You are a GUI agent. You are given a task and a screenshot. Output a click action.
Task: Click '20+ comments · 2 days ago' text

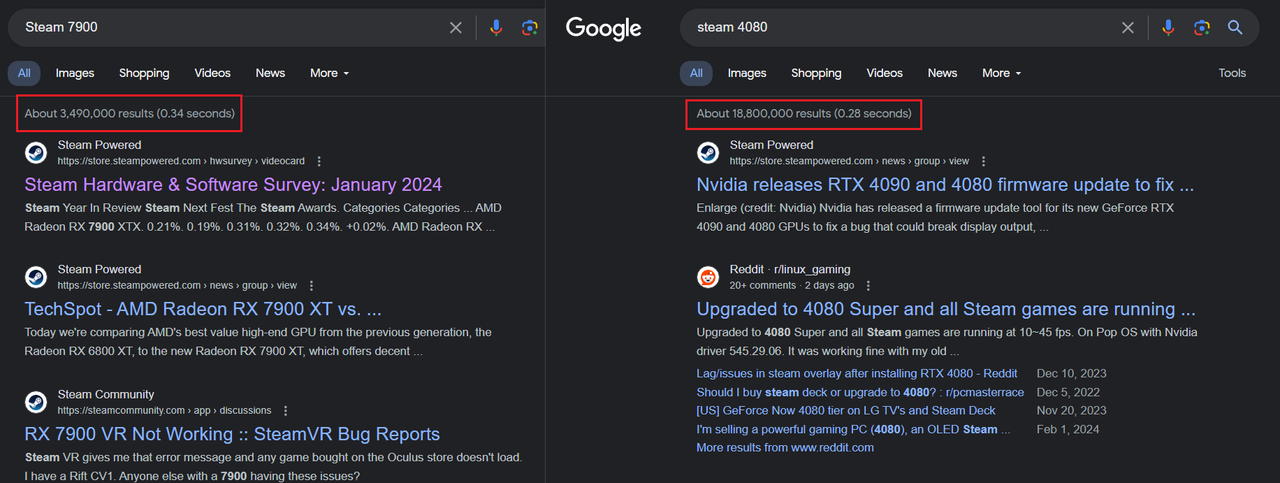pos(792,285)
